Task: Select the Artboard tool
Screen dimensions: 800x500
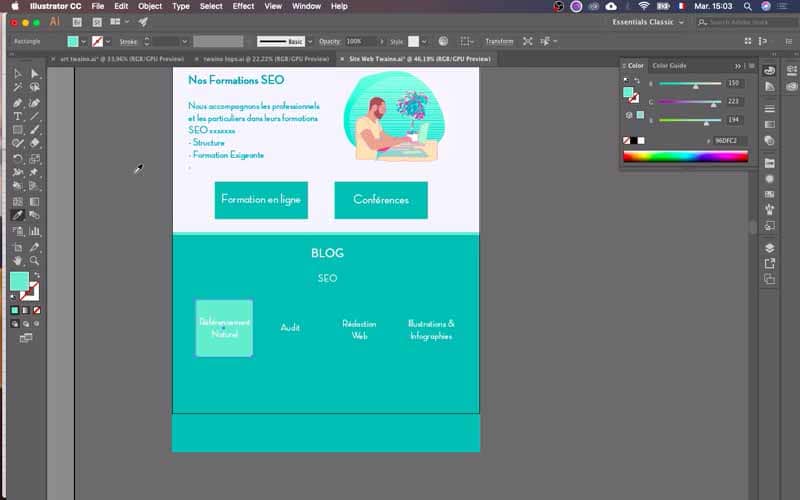Action: click(18, 247)
